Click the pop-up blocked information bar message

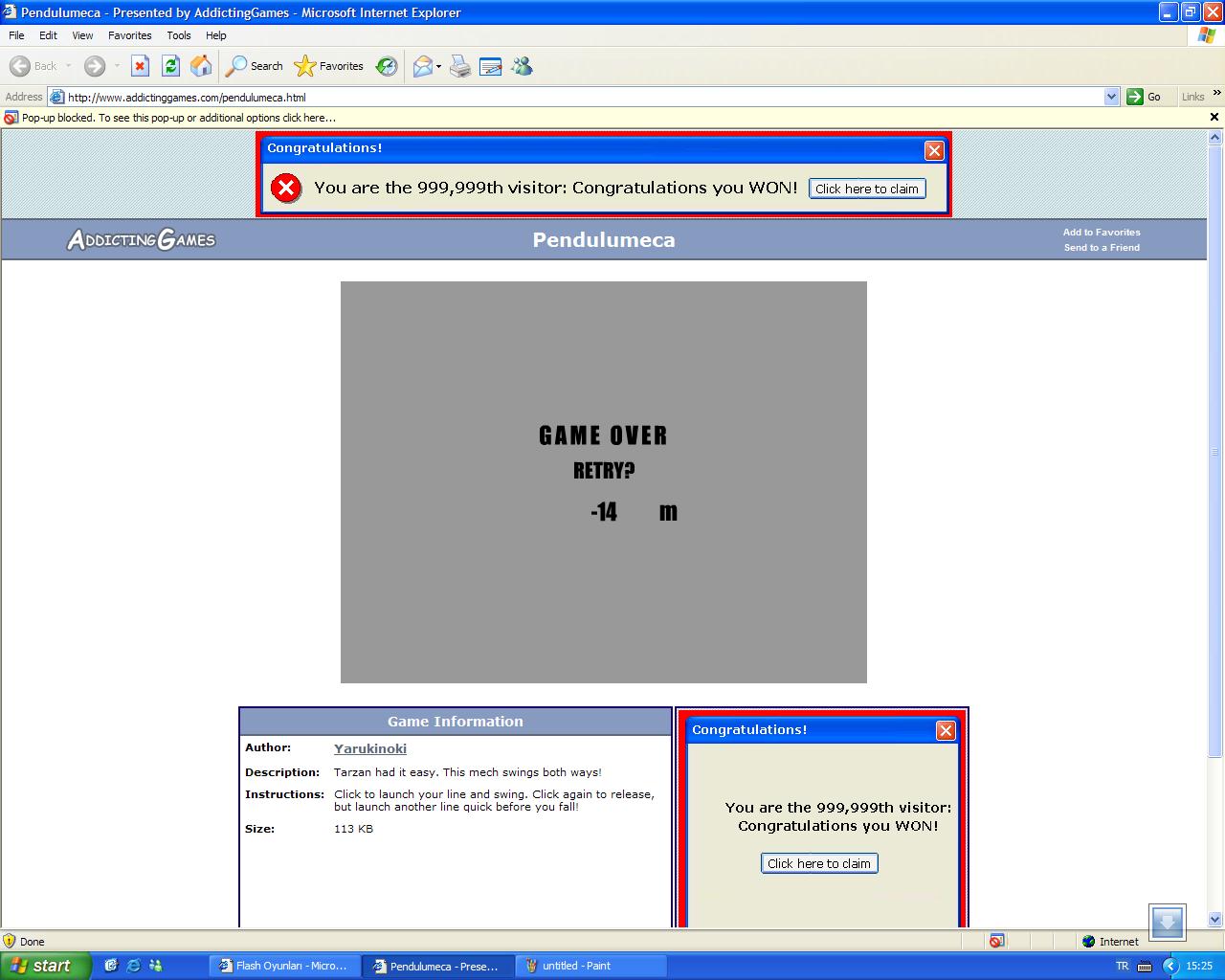coord(179,118)
